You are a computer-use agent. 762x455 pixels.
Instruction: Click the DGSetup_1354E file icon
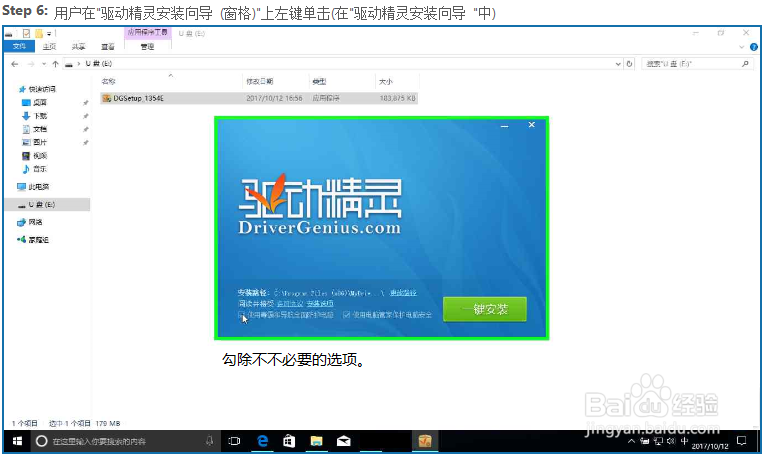coord(106,98)
